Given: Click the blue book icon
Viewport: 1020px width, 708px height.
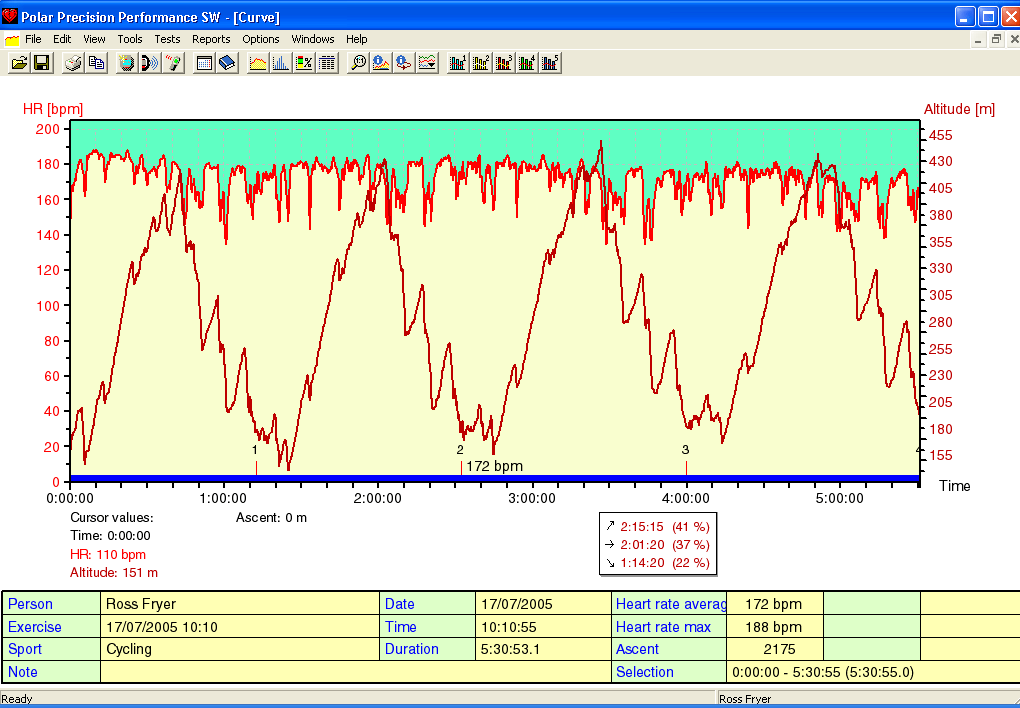Looking at the screenshot, I should click(x=227, y=63).
